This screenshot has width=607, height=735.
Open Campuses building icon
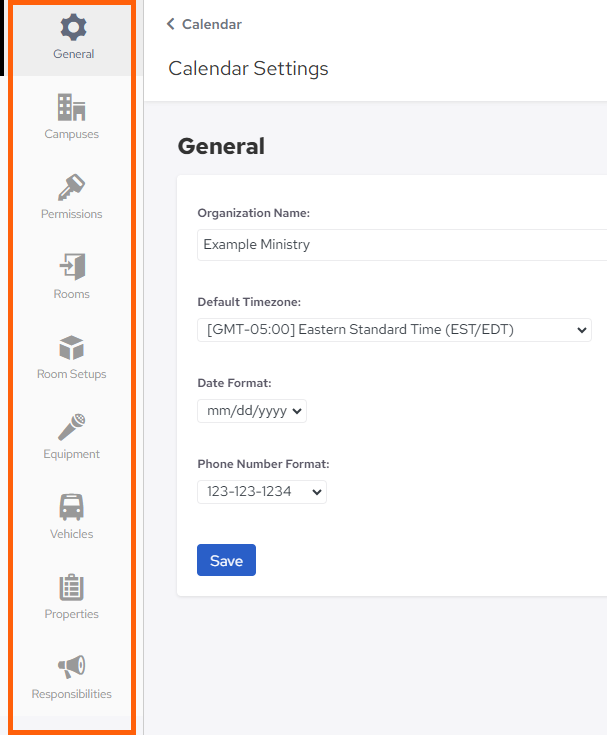click(71, 107)
